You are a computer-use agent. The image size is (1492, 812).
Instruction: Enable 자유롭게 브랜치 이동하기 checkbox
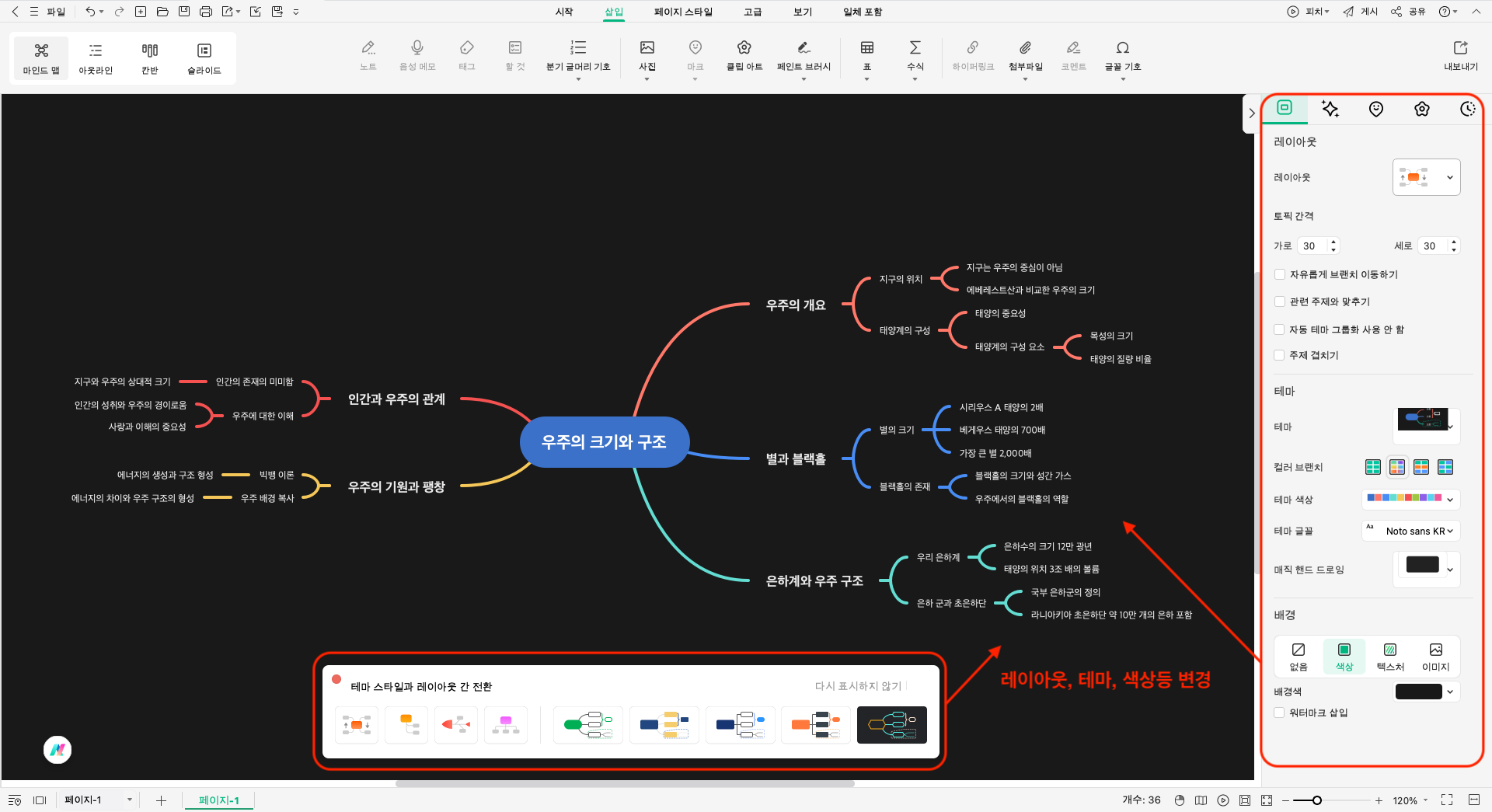1280,274
